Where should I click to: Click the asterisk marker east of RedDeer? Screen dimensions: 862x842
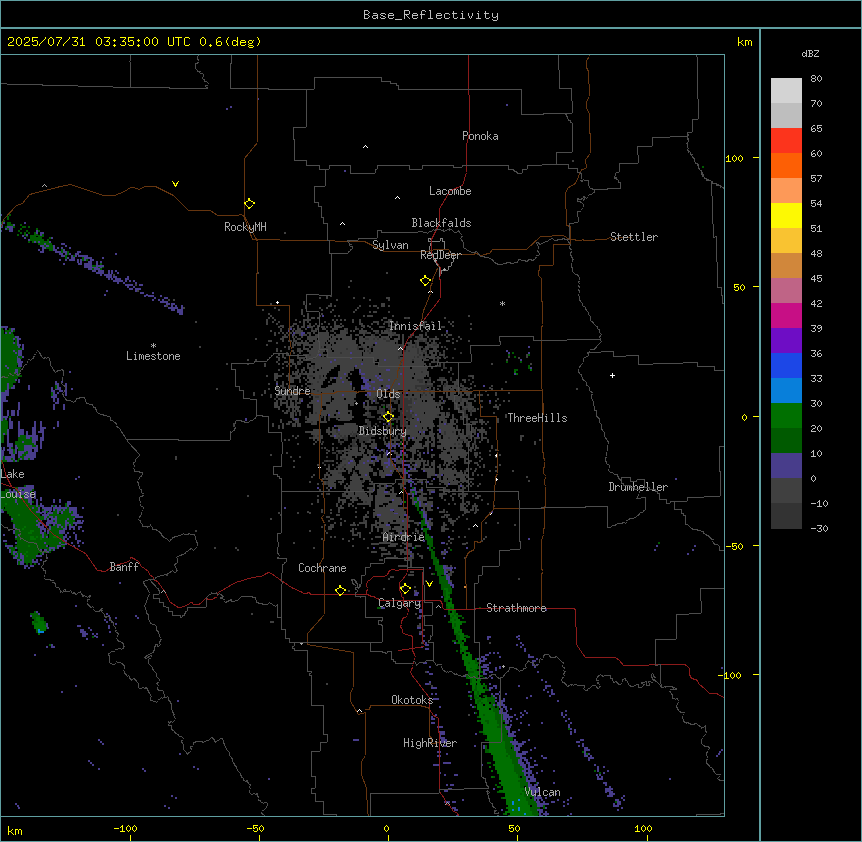502,303
